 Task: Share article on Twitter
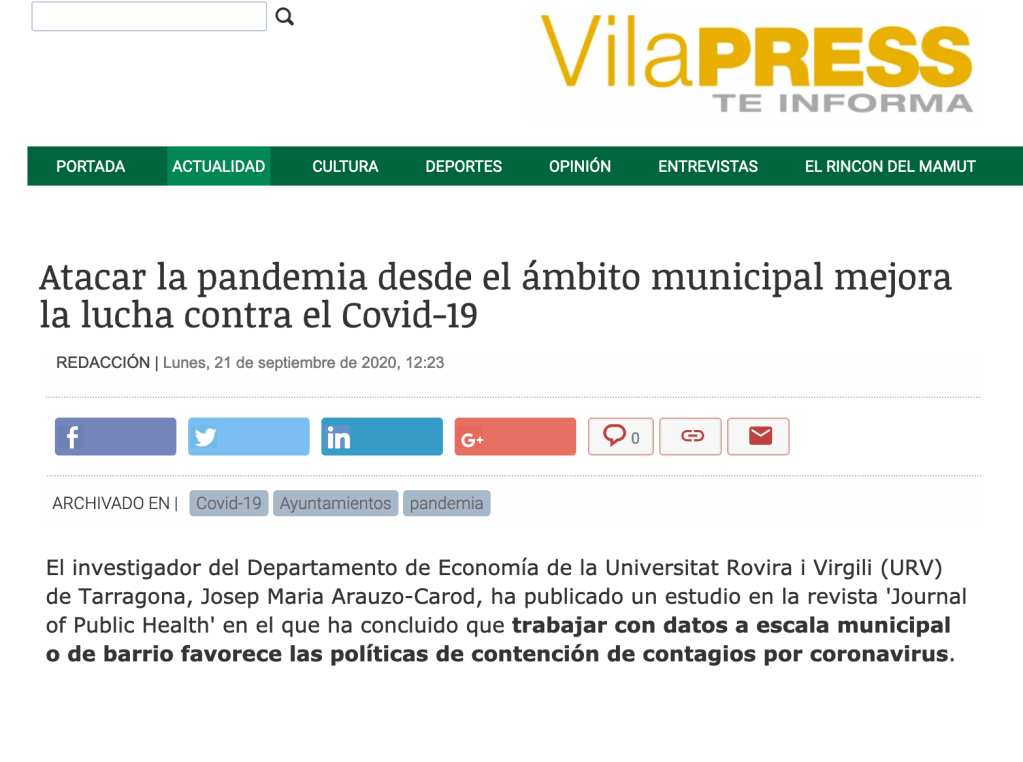(249, 437)
